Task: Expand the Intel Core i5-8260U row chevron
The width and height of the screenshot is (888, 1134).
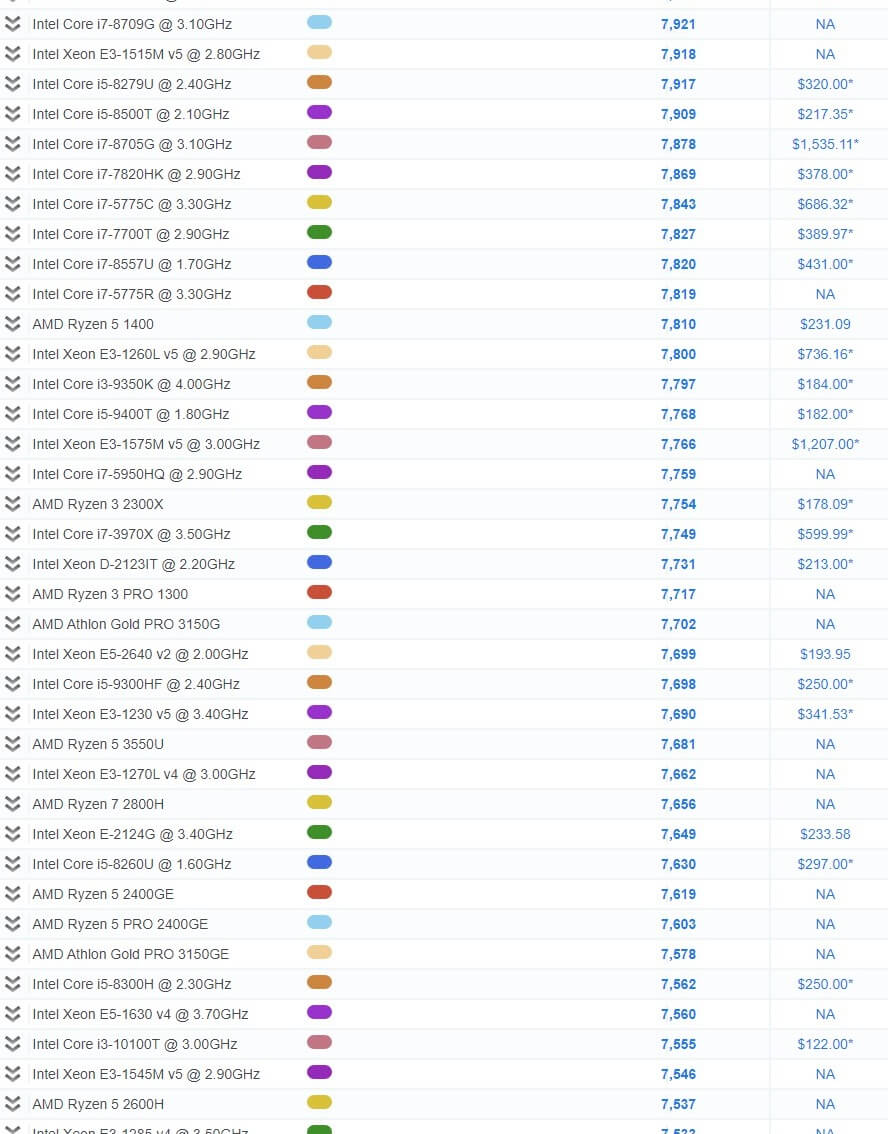Action: (12, 864)
